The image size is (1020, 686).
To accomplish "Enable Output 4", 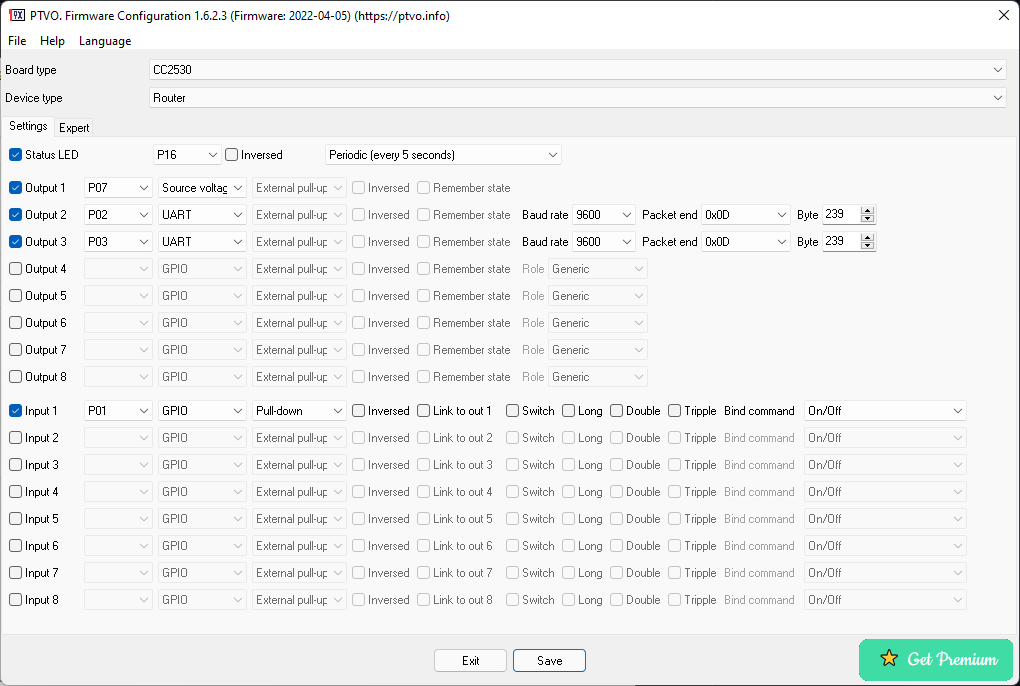I will [x=13, y=268].
